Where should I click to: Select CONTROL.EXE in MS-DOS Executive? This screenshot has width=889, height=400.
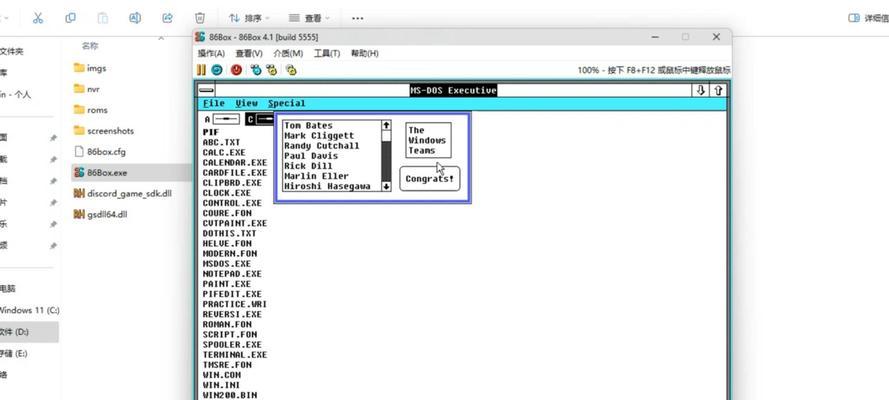tap(232, 203)
